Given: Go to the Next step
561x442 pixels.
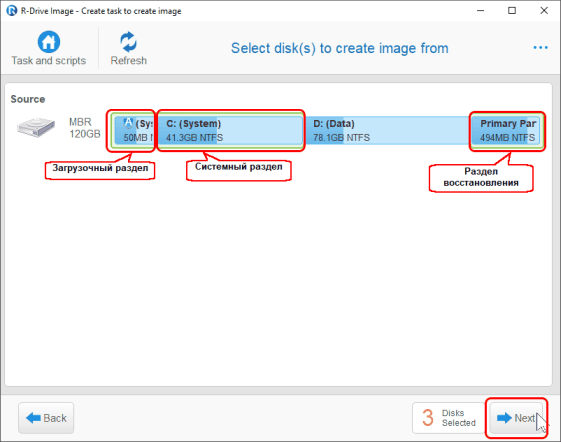Looking at the screenshot, I should point(516,418).
